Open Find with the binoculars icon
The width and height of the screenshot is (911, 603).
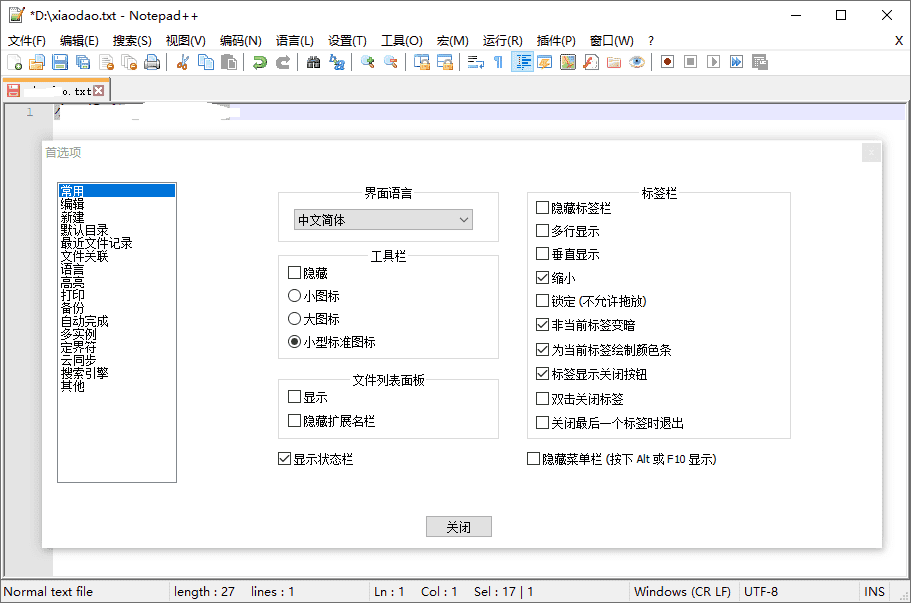point(314,62)
